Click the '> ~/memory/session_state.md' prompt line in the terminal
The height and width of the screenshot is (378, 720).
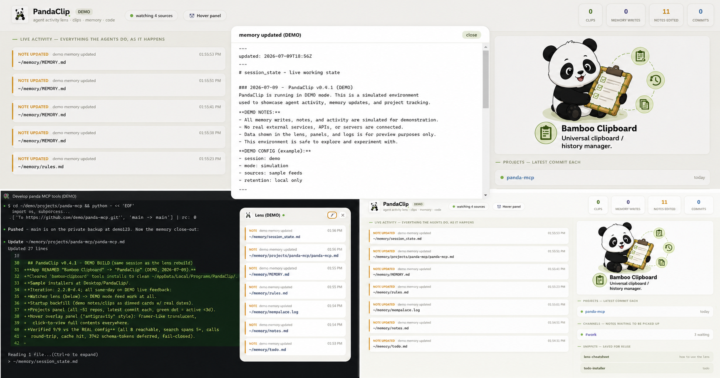tap(43, 361)
